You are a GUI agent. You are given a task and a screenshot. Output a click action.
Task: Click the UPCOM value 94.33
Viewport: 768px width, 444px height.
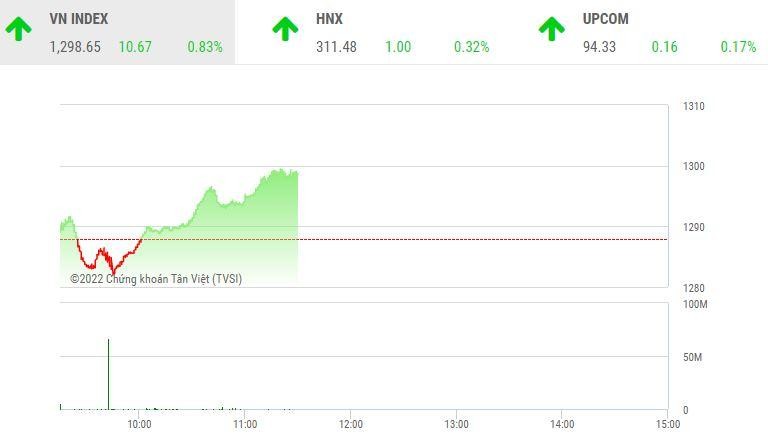600,47
